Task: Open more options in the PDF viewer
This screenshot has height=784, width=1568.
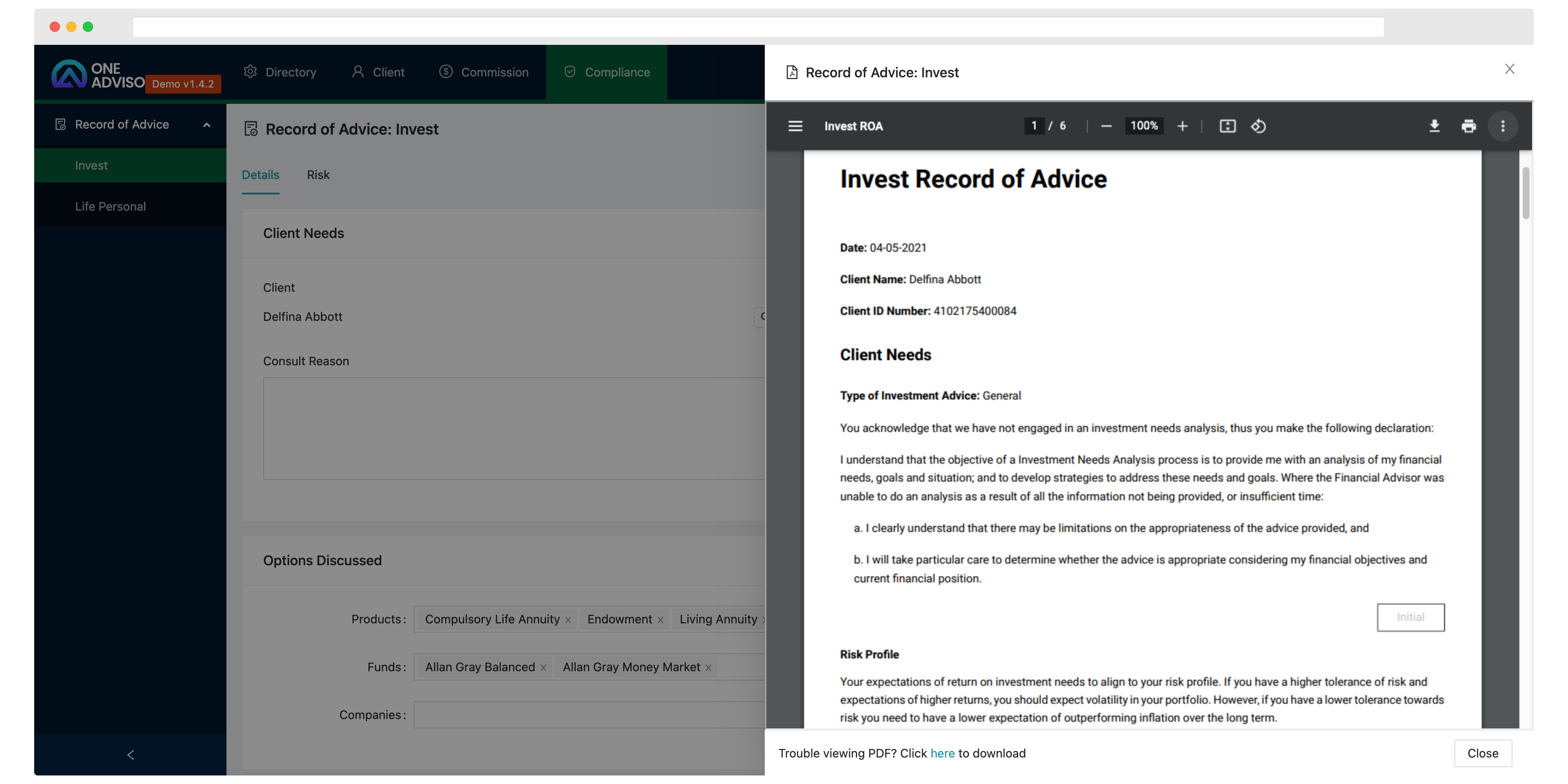Action: pos(1503,126)
